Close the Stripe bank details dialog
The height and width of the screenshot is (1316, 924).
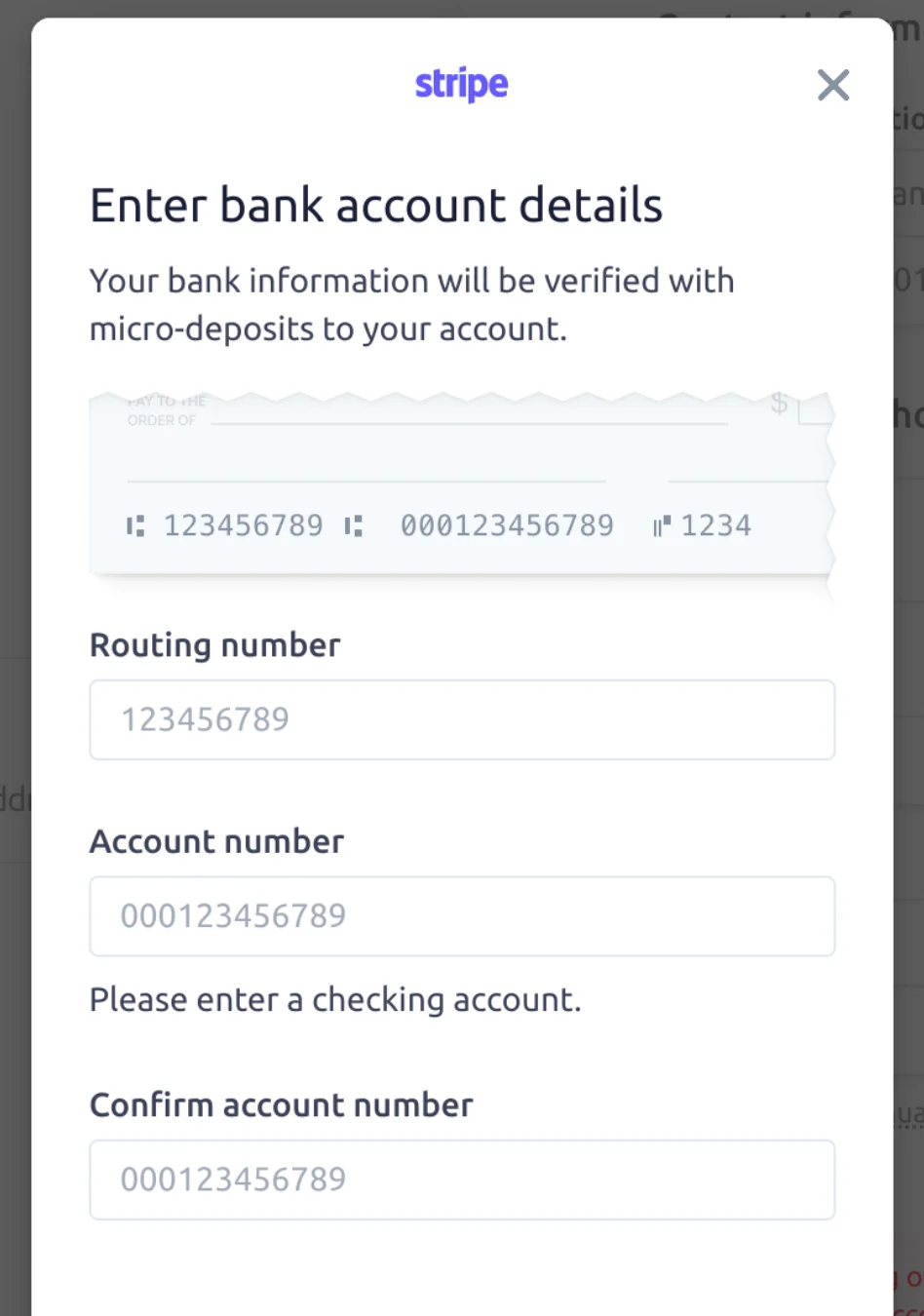click(833, 85)
